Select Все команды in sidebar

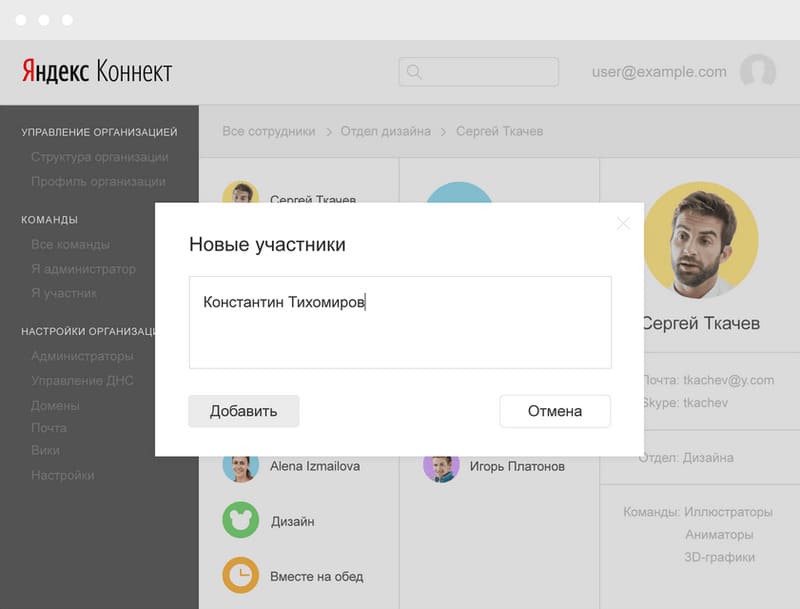point(70,244)
